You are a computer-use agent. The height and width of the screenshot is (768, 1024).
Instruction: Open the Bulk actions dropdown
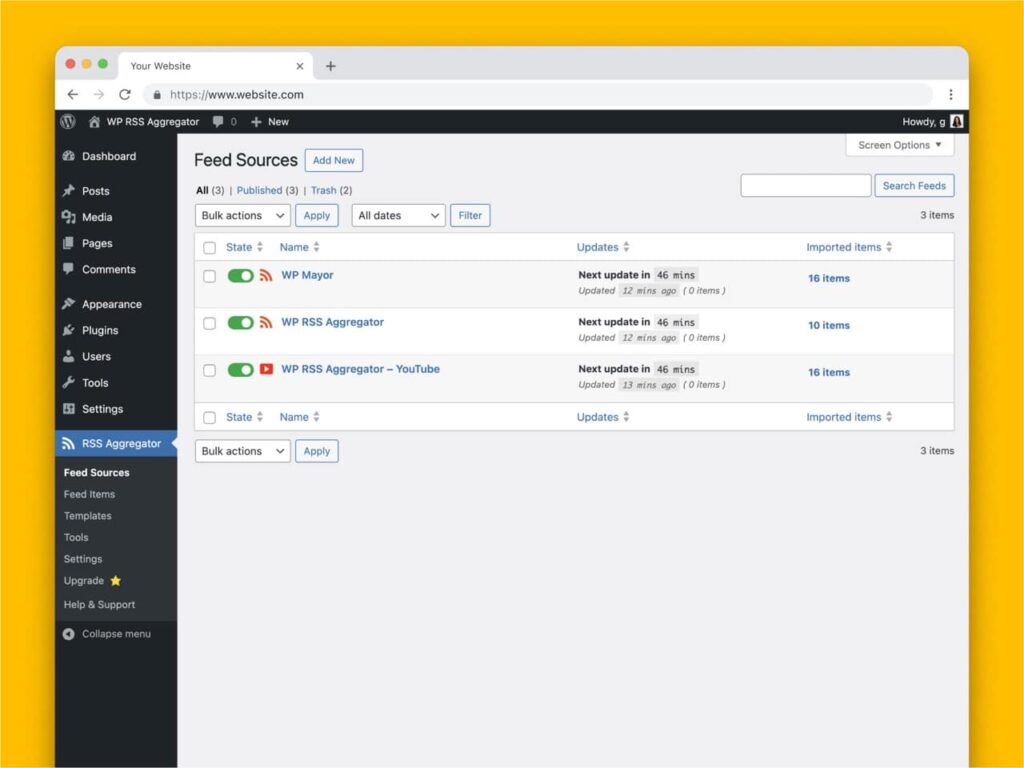pos(241,215)
